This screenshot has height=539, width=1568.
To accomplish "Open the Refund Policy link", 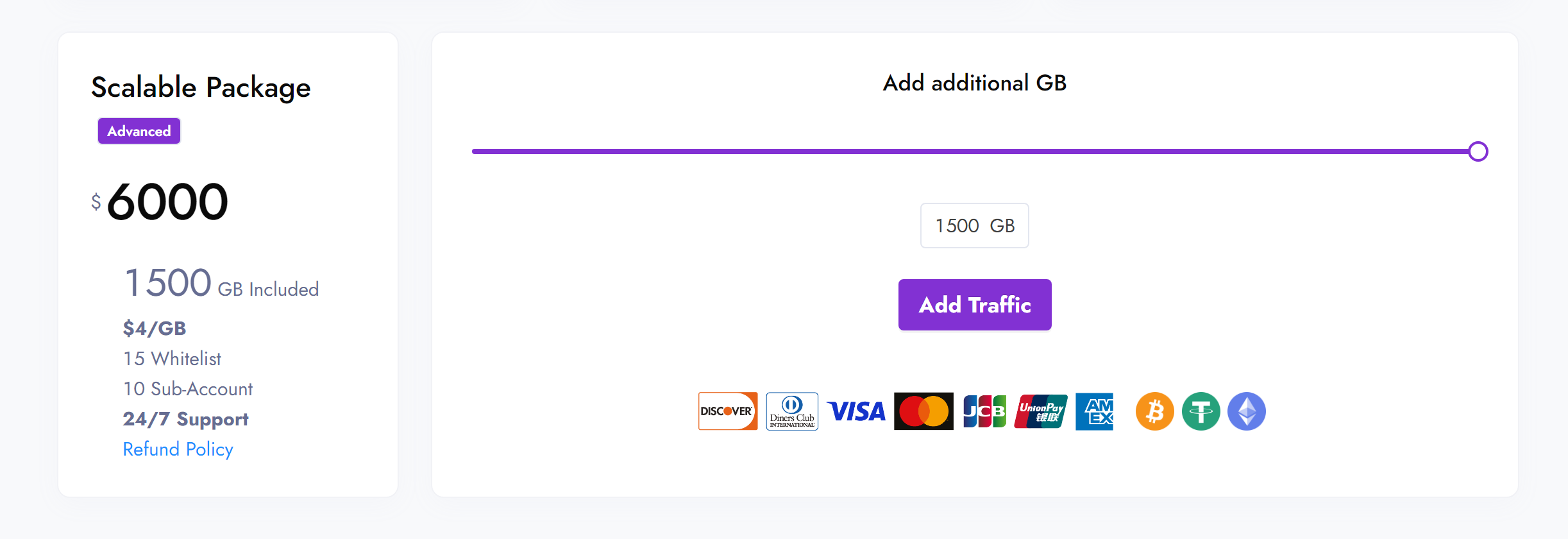I will click(178, 449).
